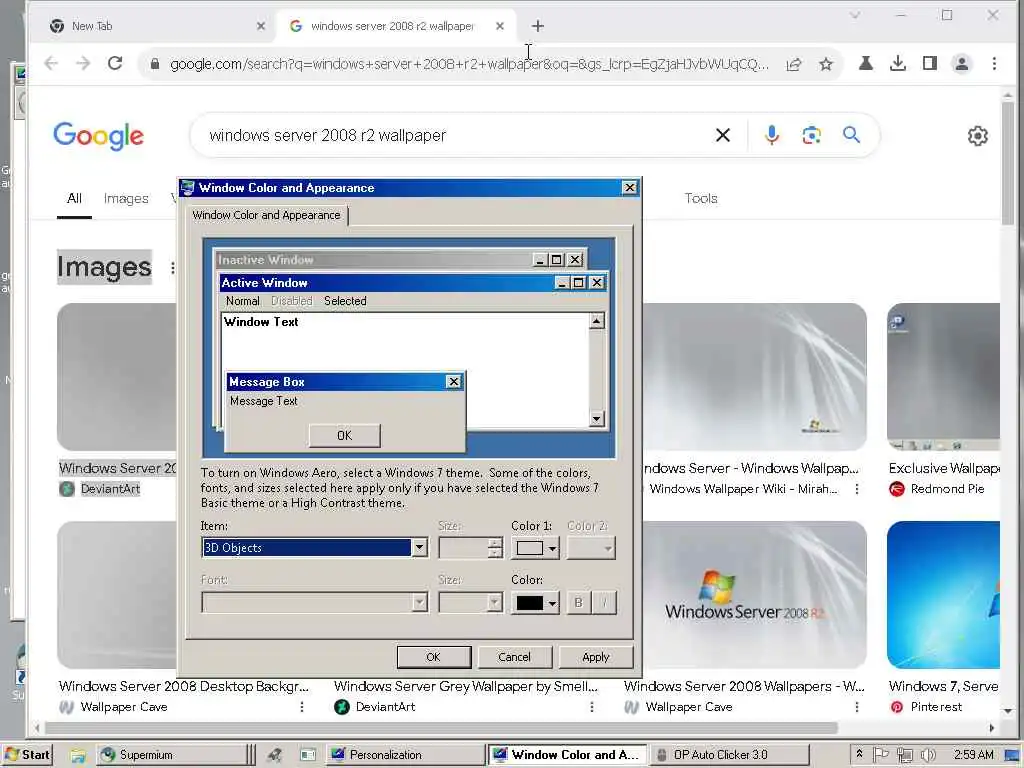Open the Color 1 swatch dropdown
The width and height of the screenshot is (1024, 768).
tap(535, 548)
